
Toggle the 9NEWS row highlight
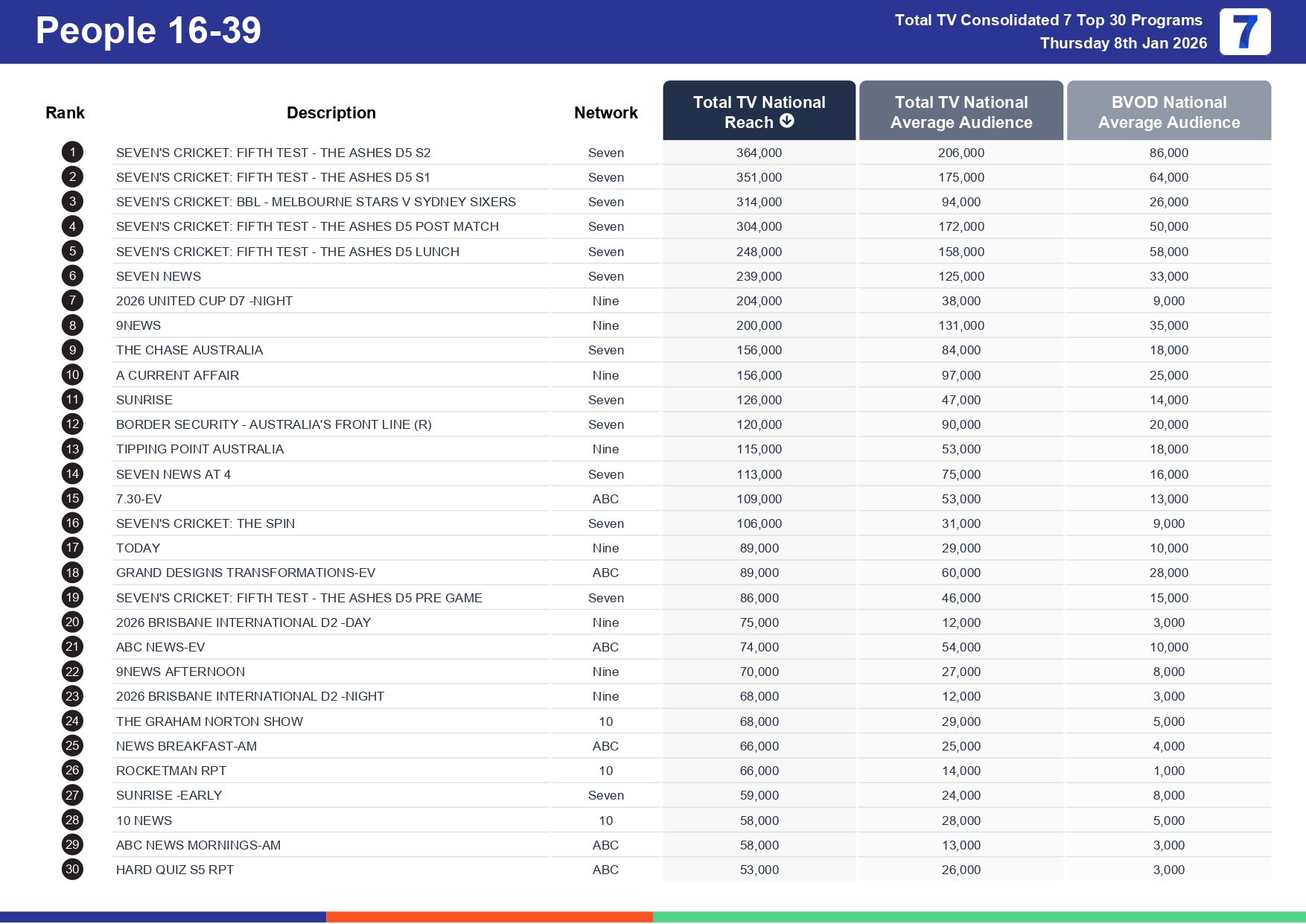(332, 325)
